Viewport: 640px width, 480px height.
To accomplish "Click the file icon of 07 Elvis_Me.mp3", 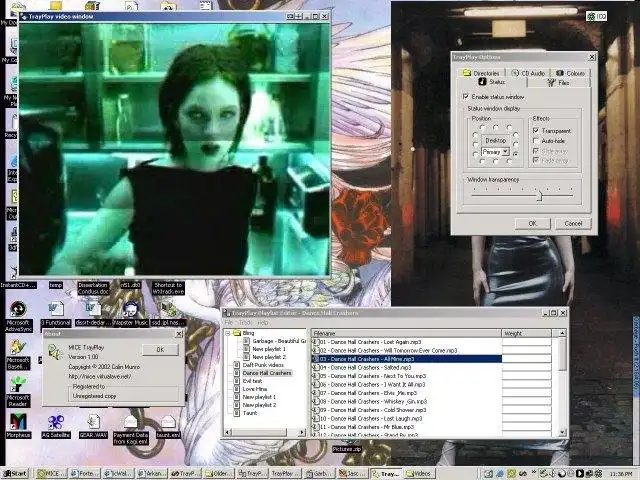I will tap(316, 393).
